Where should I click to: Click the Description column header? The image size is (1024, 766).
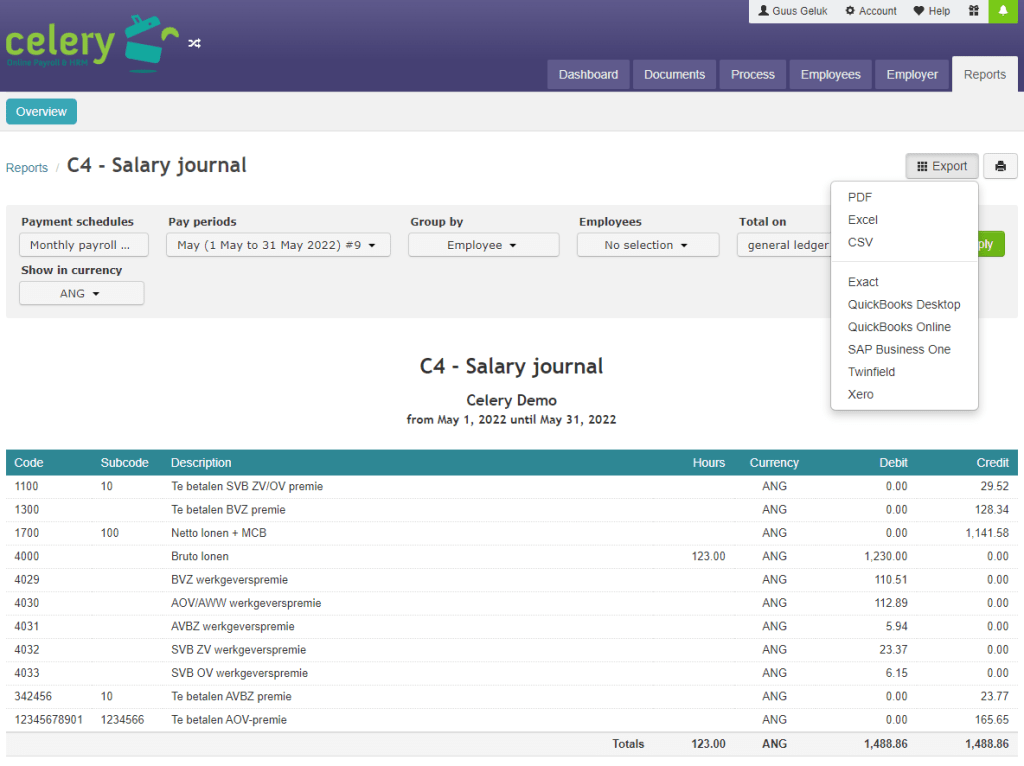(x=201, y=463)
